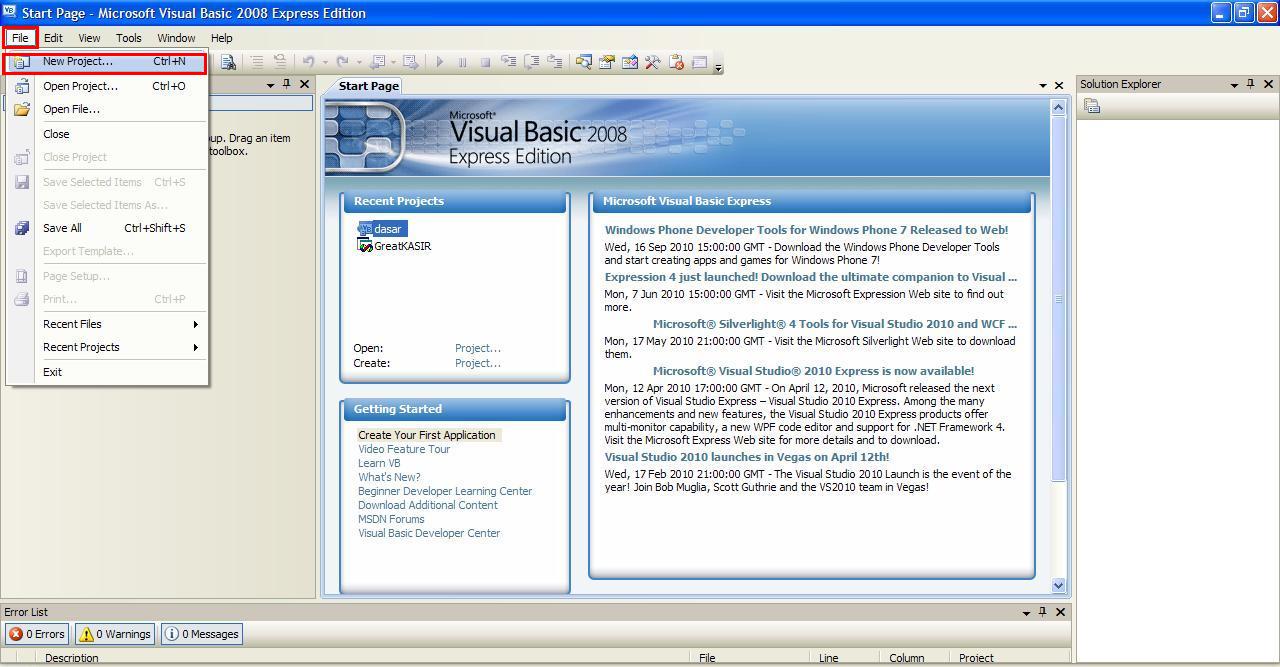Open the active files dropdown beside Start Page
This screenshot has height=667, width=1280.
1043,85
